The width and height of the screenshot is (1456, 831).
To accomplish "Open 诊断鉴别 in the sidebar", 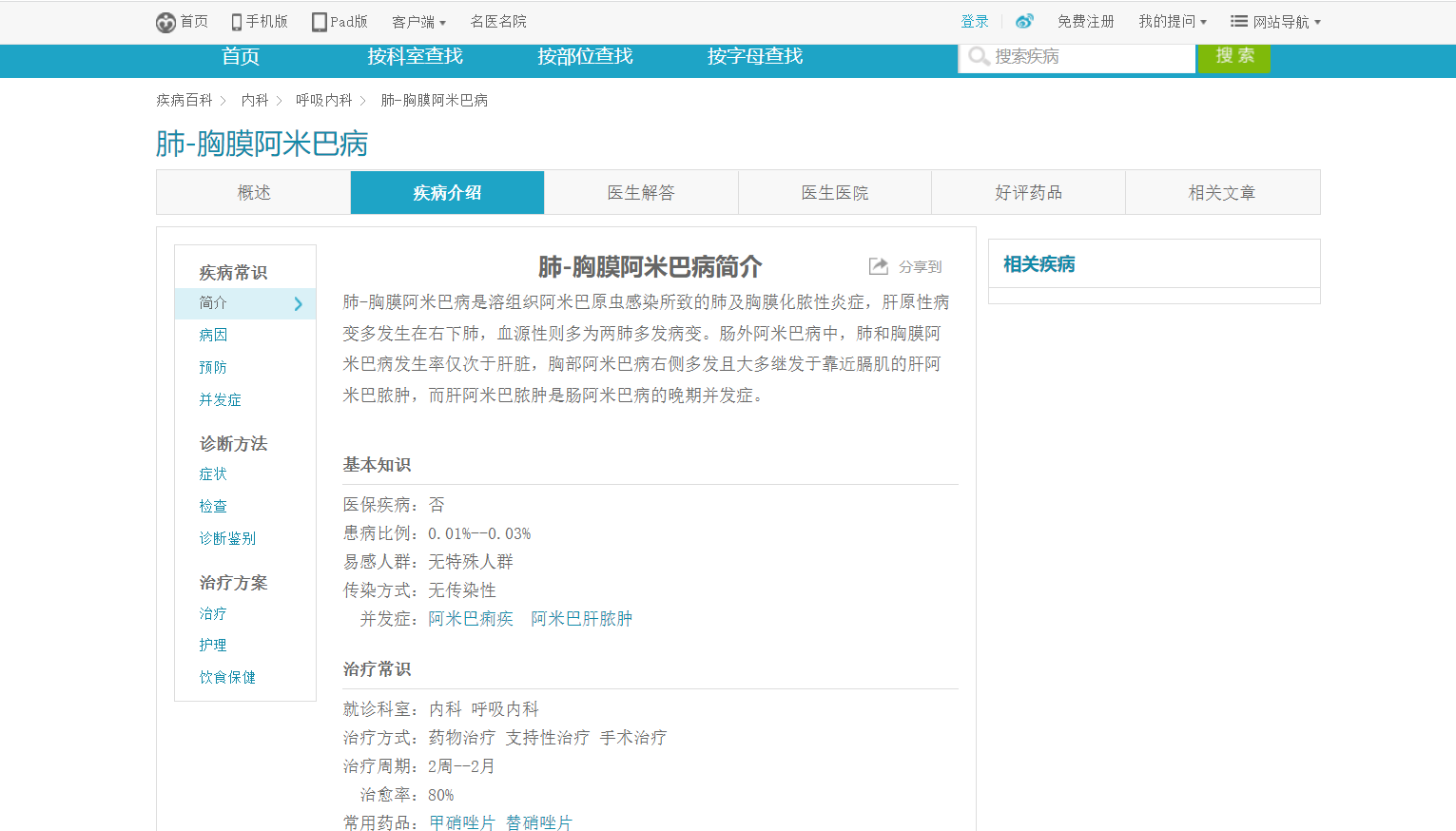I will [x=227, y=538].
